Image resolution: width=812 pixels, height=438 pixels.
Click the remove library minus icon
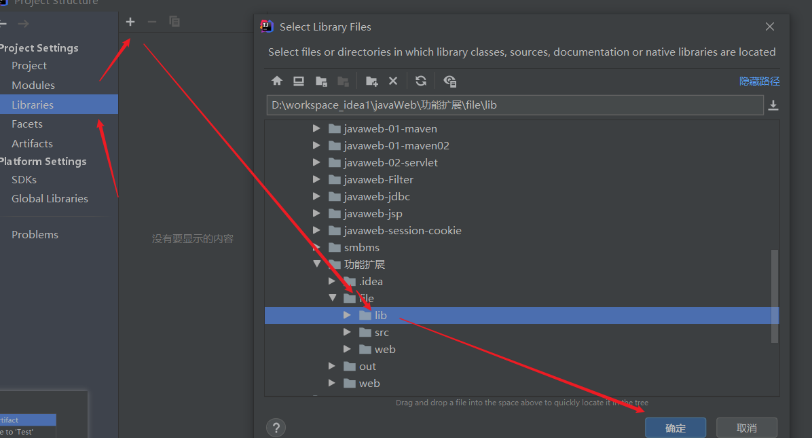click(152, 22)
